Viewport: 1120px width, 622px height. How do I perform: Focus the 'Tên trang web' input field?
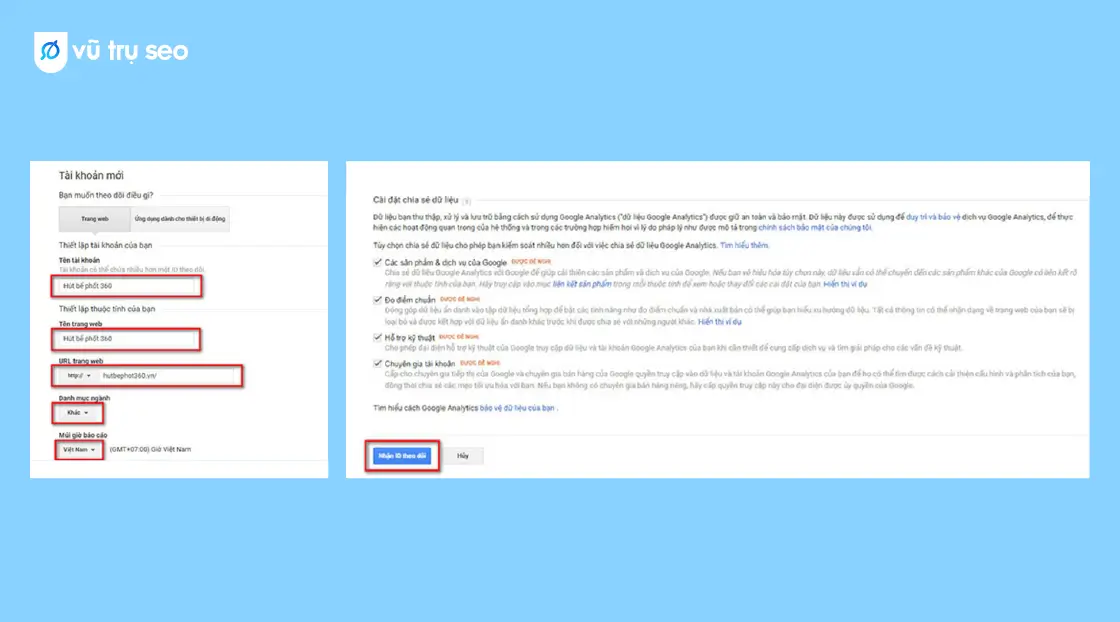126,338
